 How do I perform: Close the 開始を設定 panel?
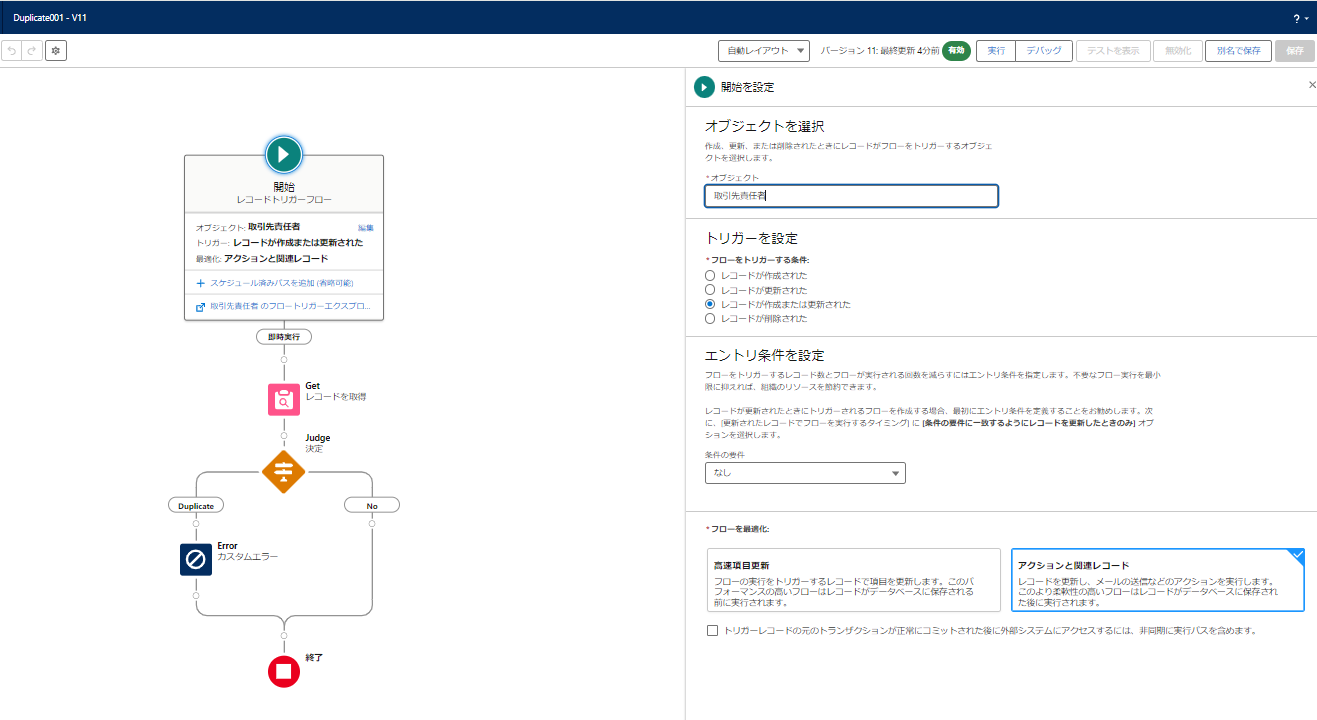point(1312,85)
